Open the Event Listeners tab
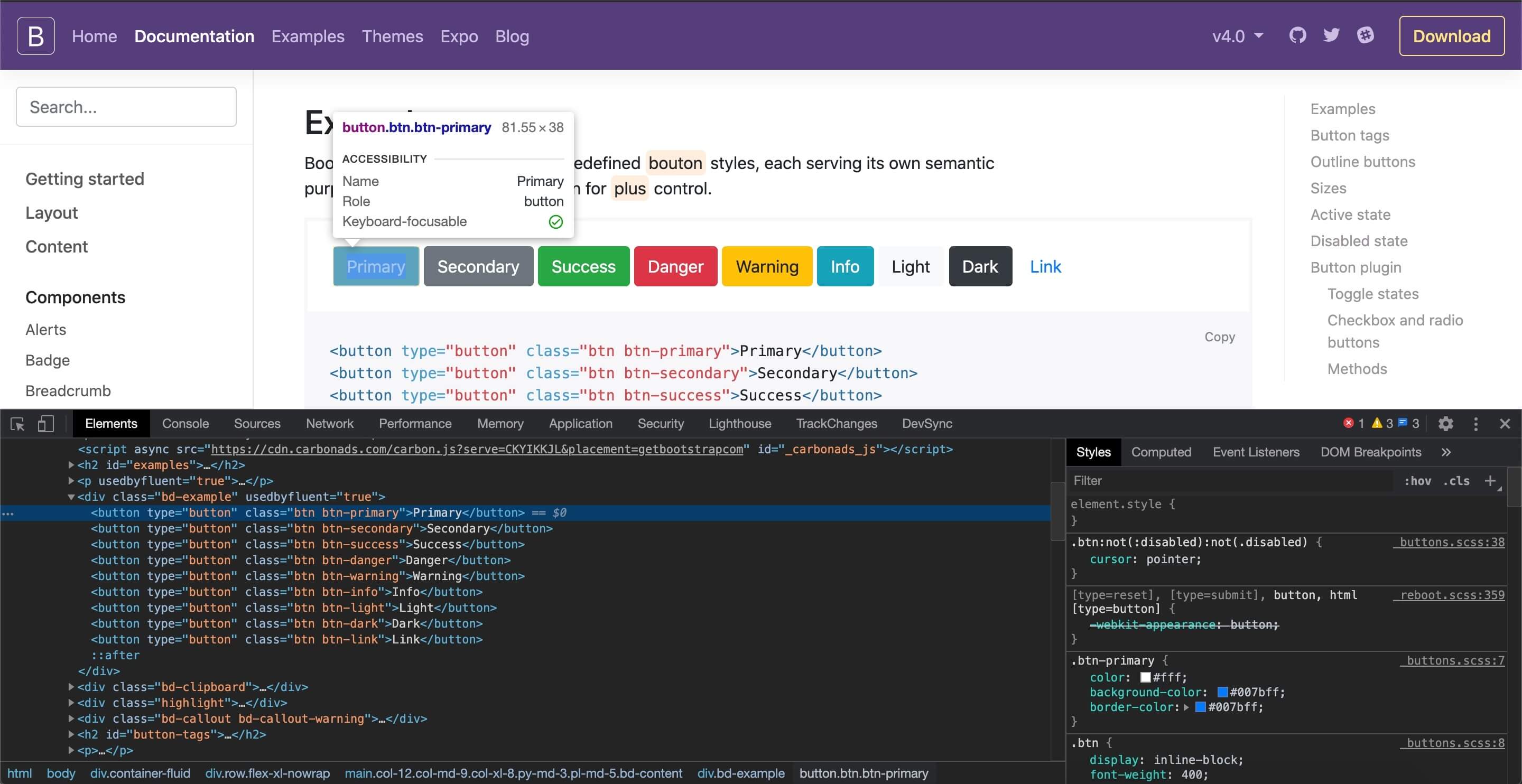1522x784 pixels. [1256, 452]
